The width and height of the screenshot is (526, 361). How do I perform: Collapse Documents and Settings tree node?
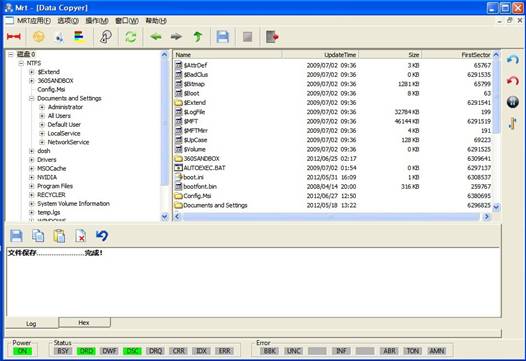click(x=32, y=98)
